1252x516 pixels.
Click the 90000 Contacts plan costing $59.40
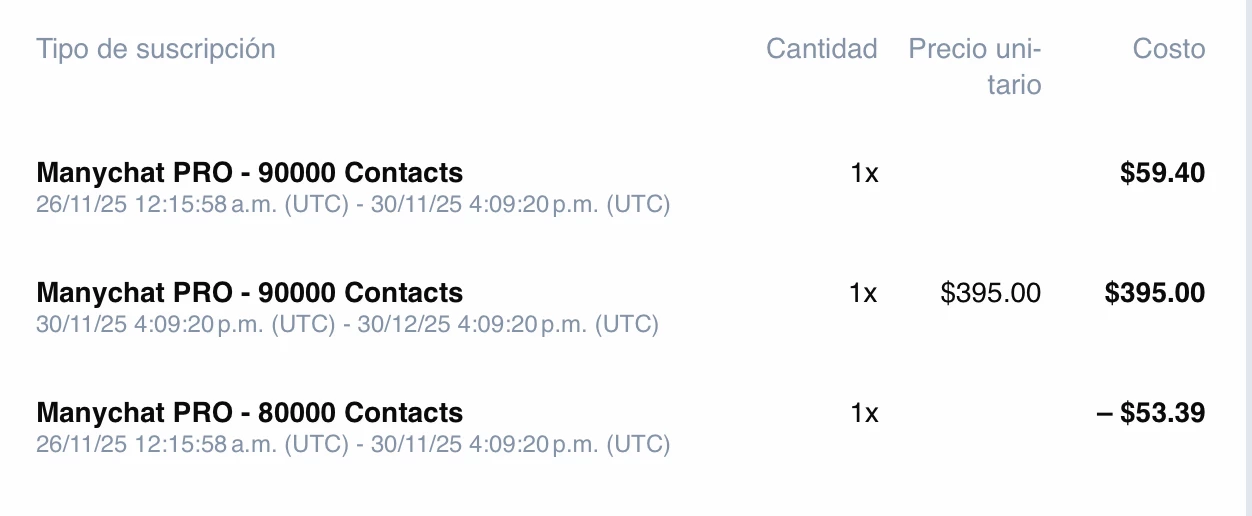pos(250,173)
